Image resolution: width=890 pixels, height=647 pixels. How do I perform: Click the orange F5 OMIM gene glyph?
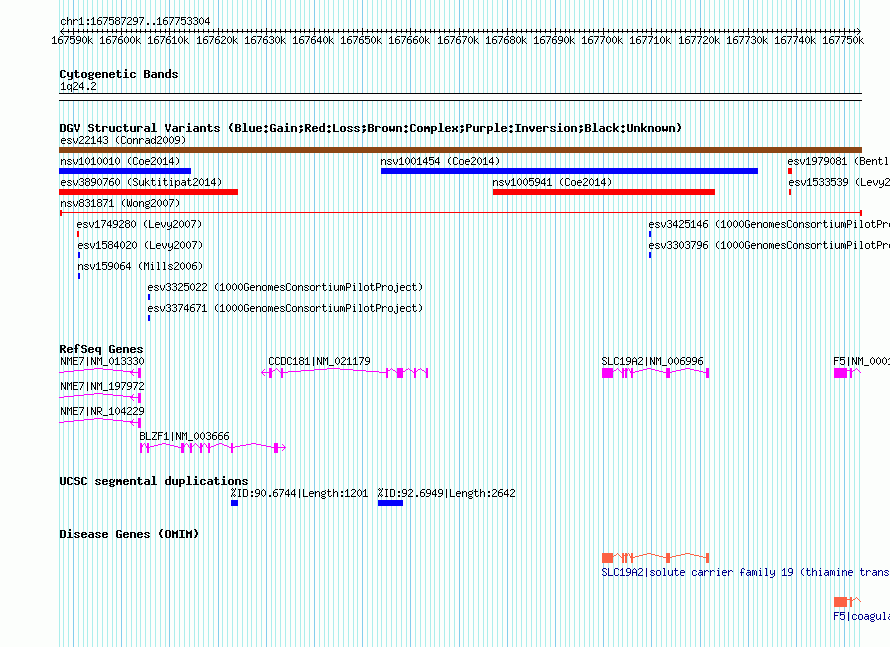point(847,602)
